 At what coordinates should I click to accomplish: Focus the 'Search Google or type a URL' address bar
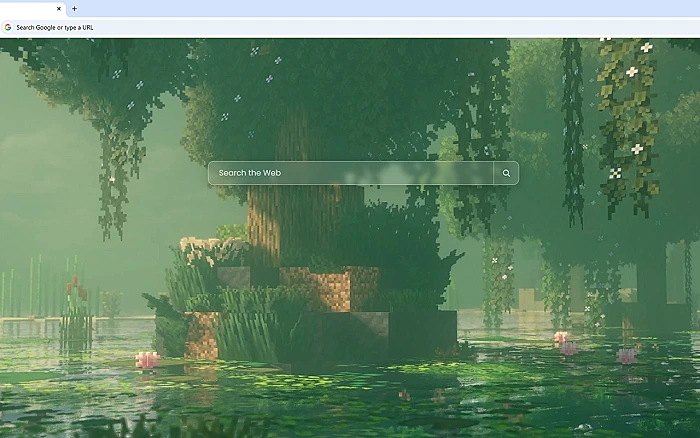(x=350, y=27)
